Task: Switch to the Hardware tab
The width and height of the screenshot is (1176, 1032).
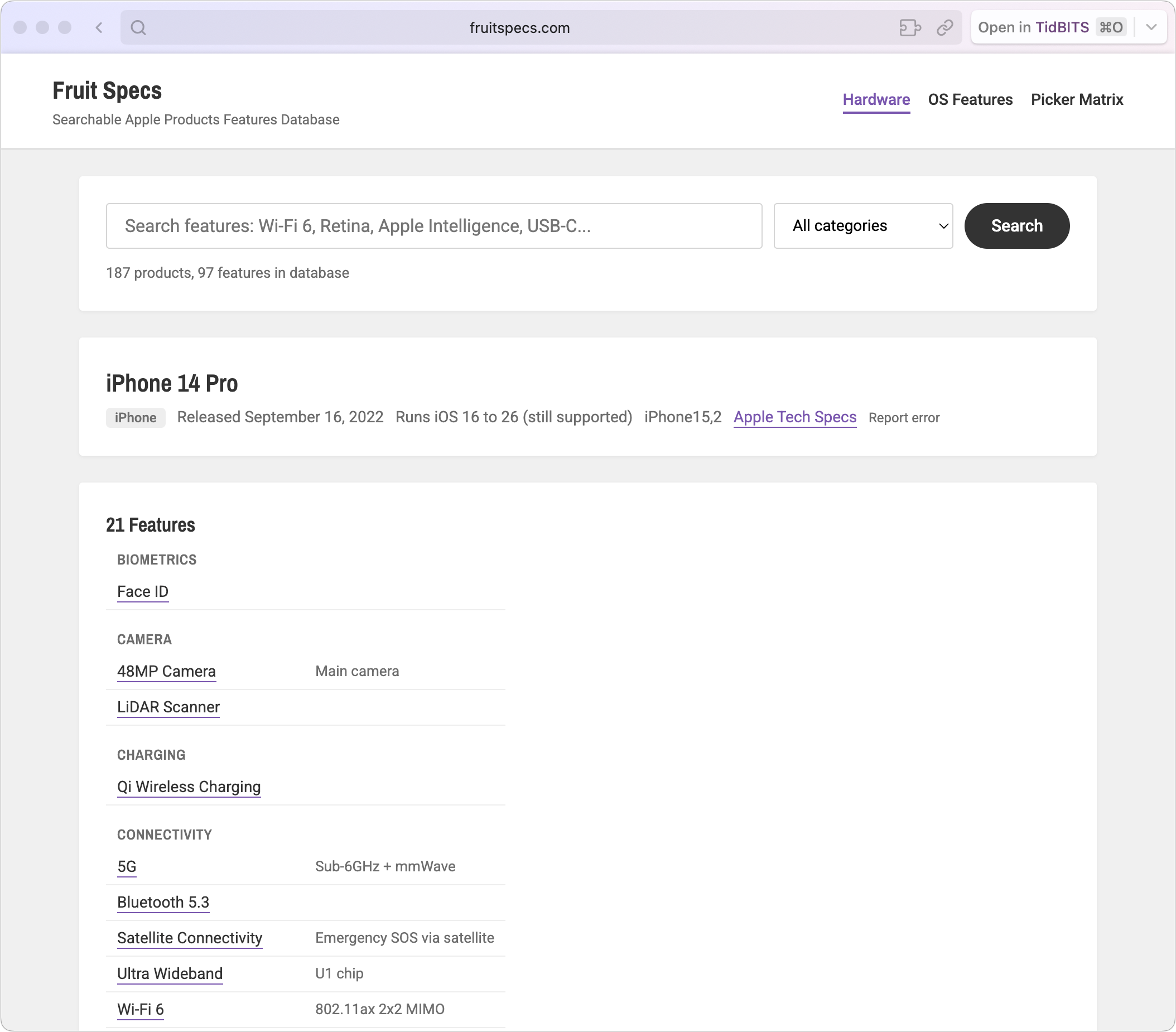Action: click(x=876, y=99)
